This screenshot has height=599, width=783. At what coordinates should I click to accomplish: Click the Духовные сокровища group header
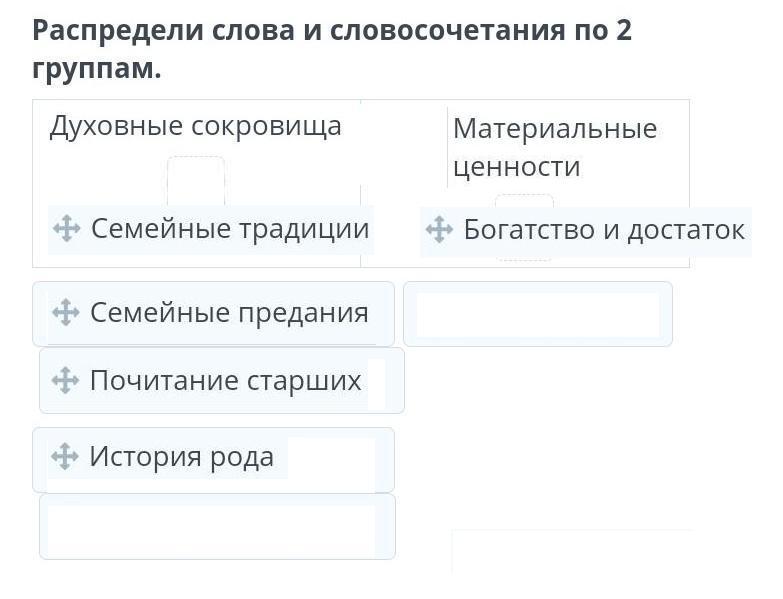195,126
